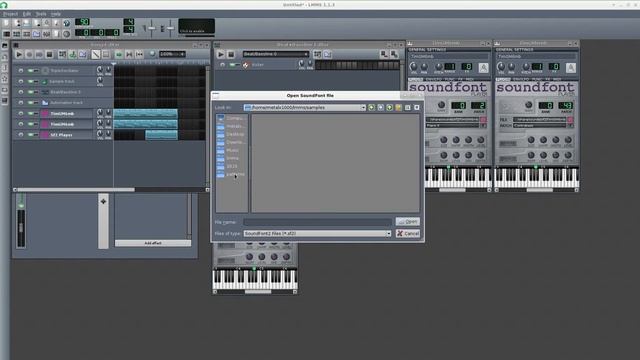
Task: Open the Project menu
Action: click(11, 14)
